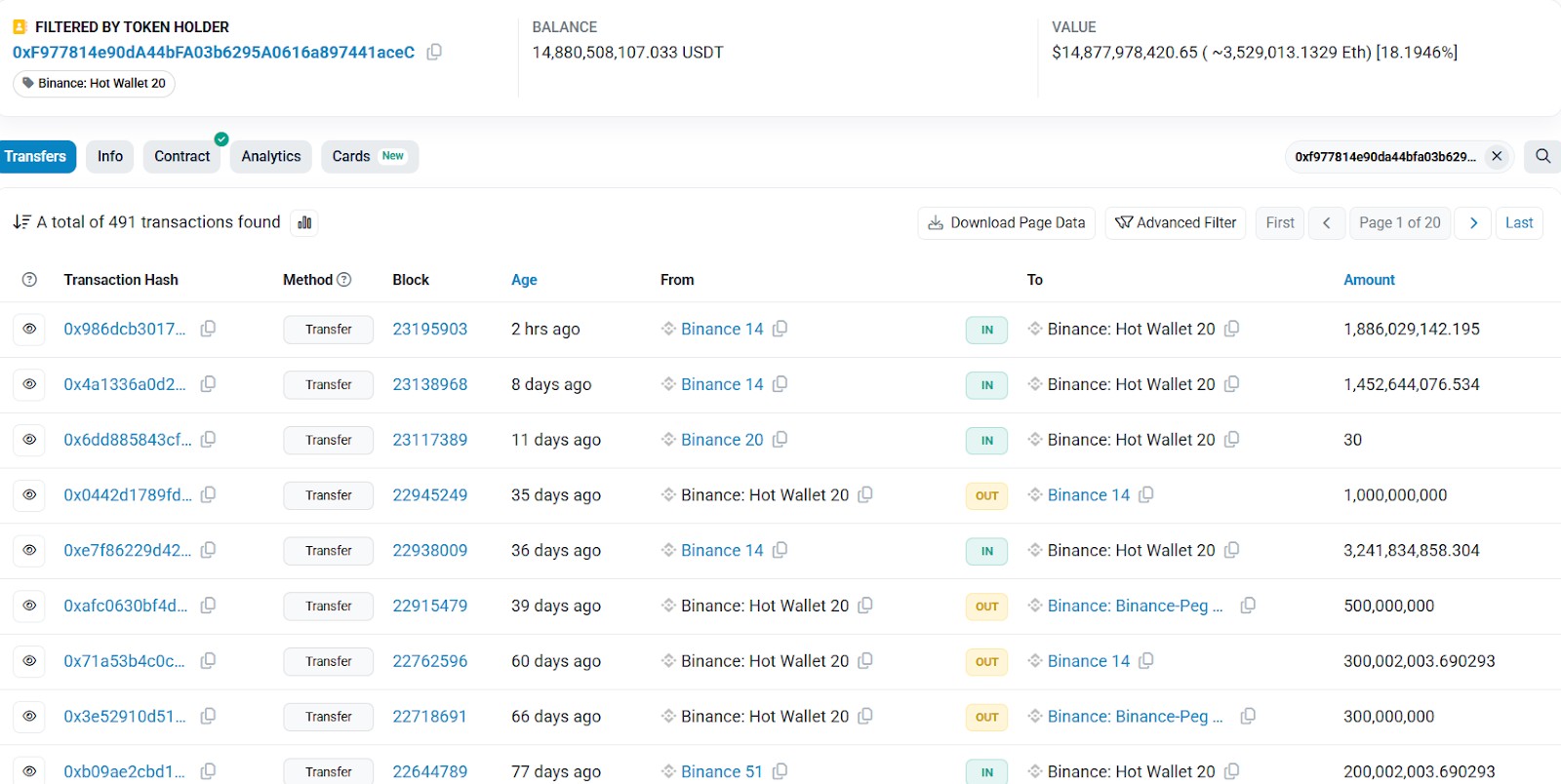Image resolution: width=1561 pixels, height=784 pixels.
Task: Jump to the First page
Action: [x=1280, y=222]
